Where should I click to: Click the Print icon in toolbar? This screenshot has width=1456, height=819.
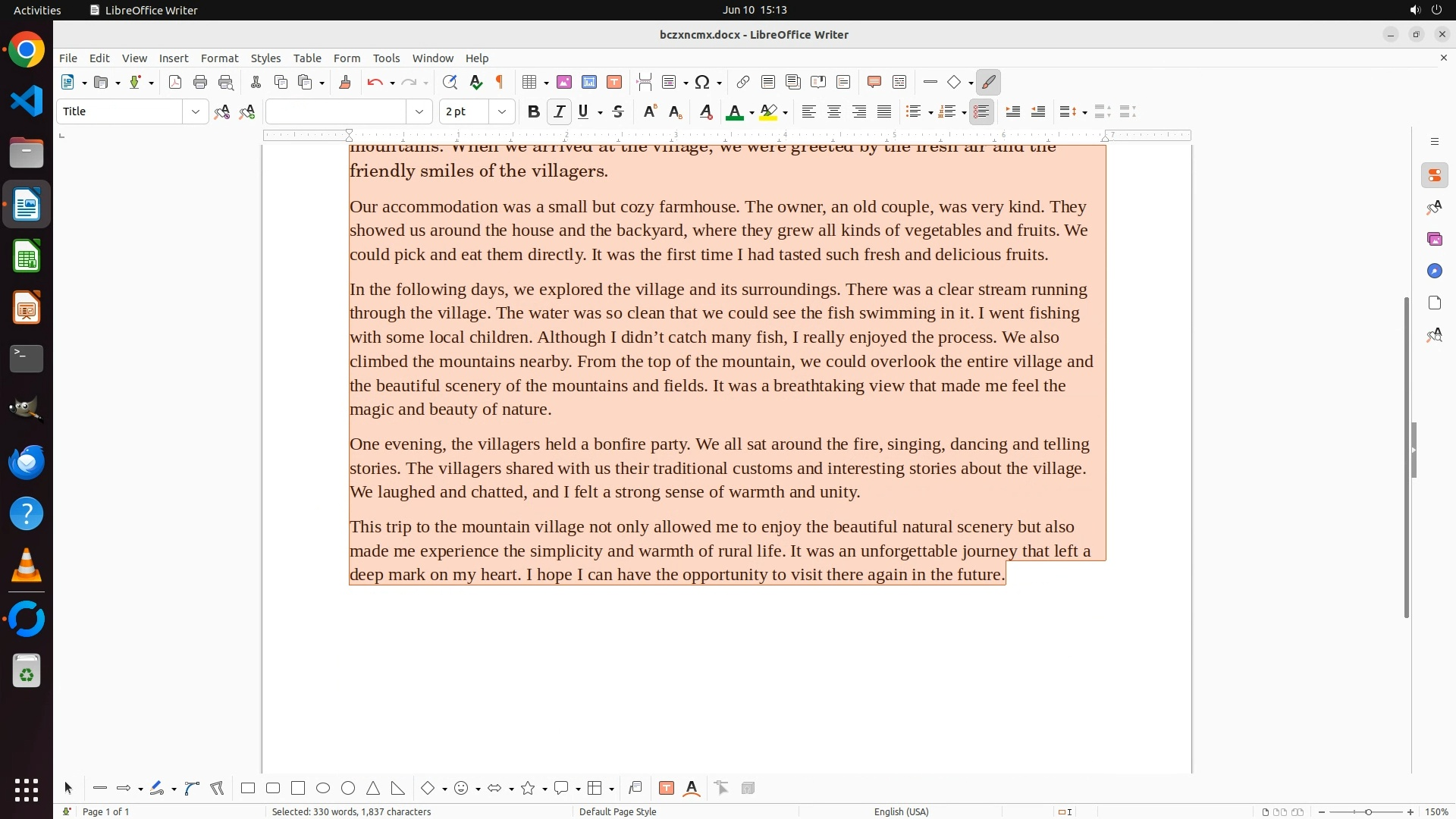coord(200,82)
